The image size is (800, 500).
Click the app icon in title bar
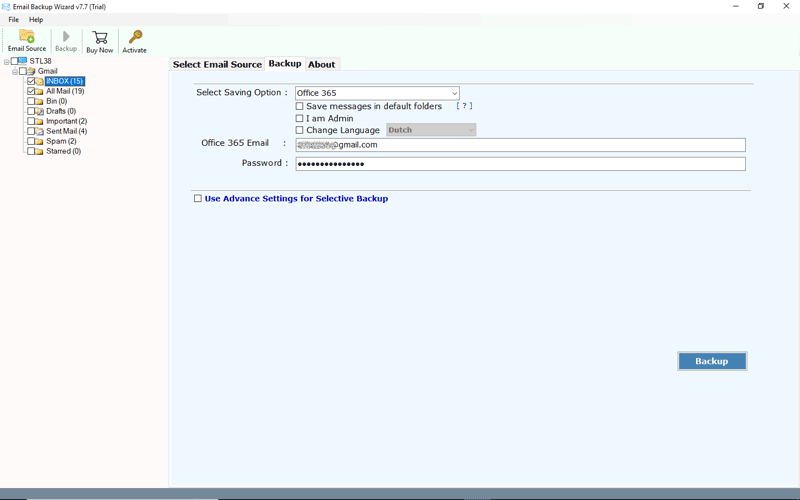click(x=6, y=7)
